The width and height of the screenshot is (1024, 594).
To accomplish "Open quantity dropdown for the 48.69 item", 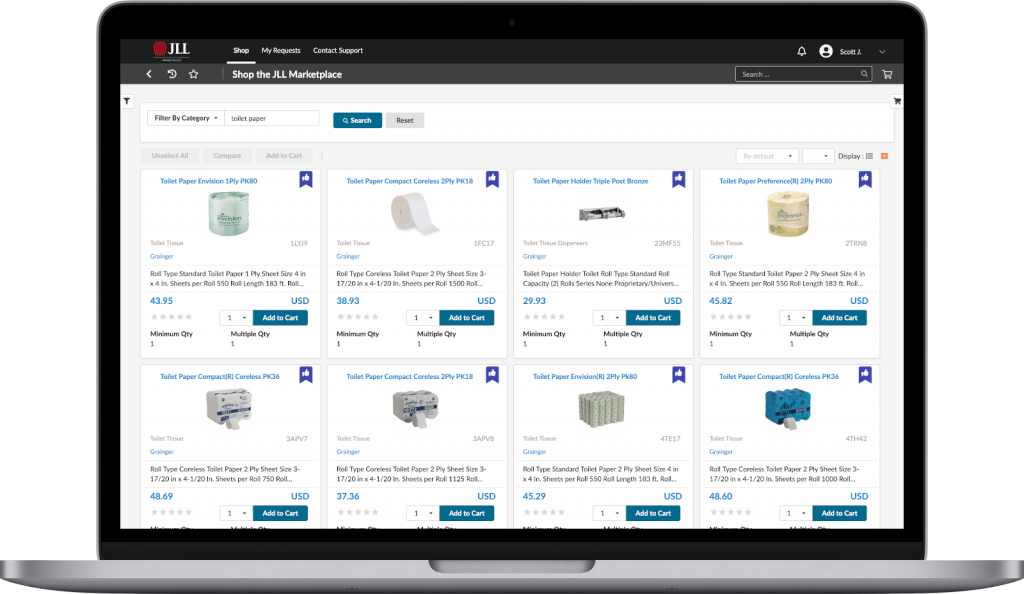I will [x=236, y=513].
